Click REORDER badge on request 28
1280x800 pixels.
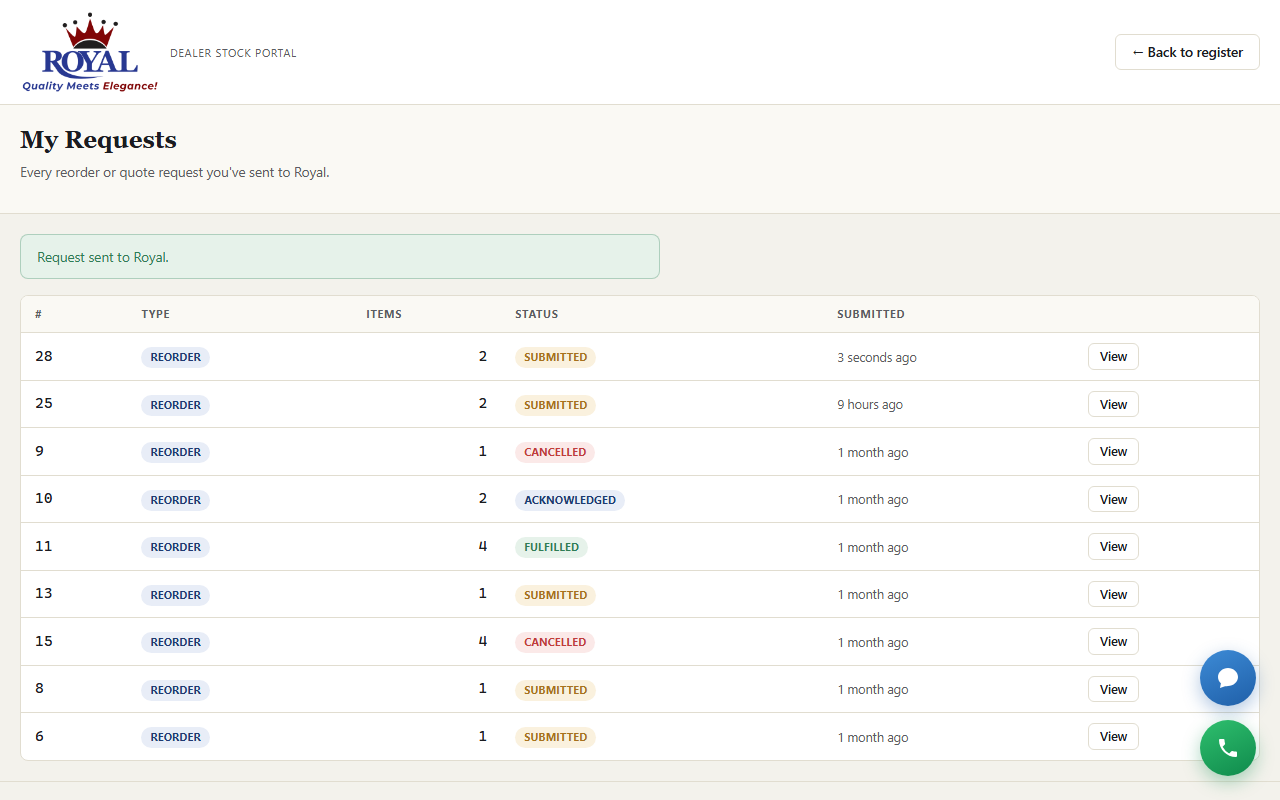pyautogui.click(x=175, y=357)
